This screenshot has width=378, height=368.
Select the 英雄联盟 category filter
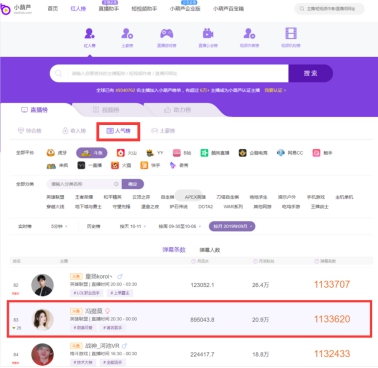[x=55, y=197]
